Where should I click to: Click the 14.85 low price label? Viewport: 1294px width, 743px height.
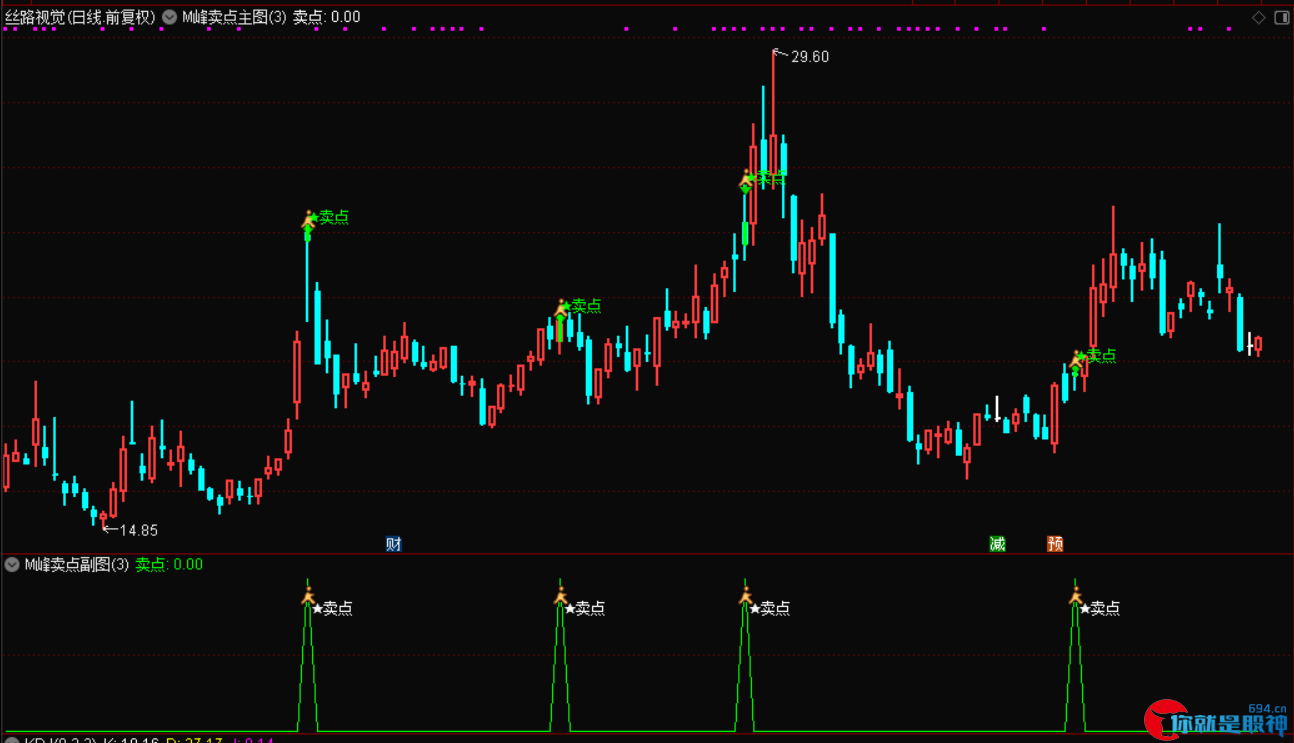[139, 530]
